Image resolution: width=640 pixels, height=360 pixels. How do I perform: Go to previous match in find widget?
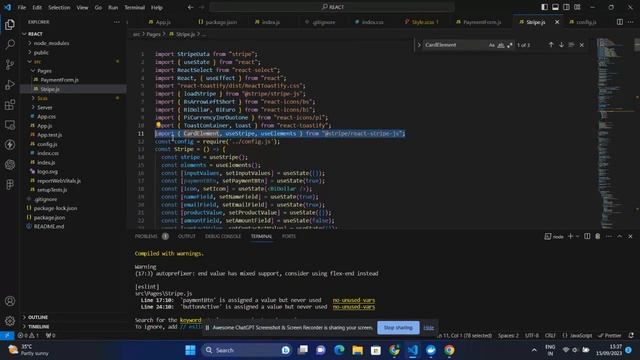(x=551, y=45)
